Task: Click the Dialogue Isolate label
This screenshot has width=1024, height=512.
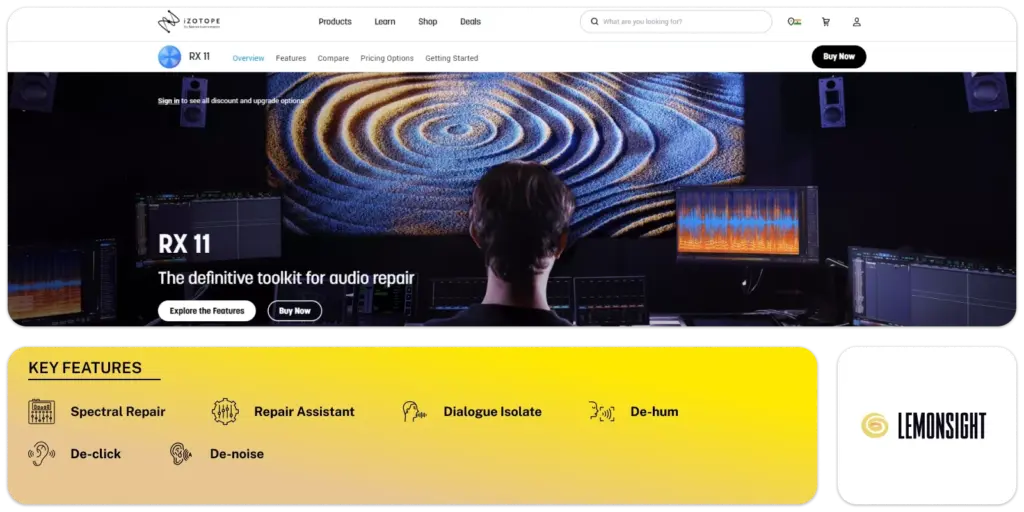Action: click(x=492, y=412)
